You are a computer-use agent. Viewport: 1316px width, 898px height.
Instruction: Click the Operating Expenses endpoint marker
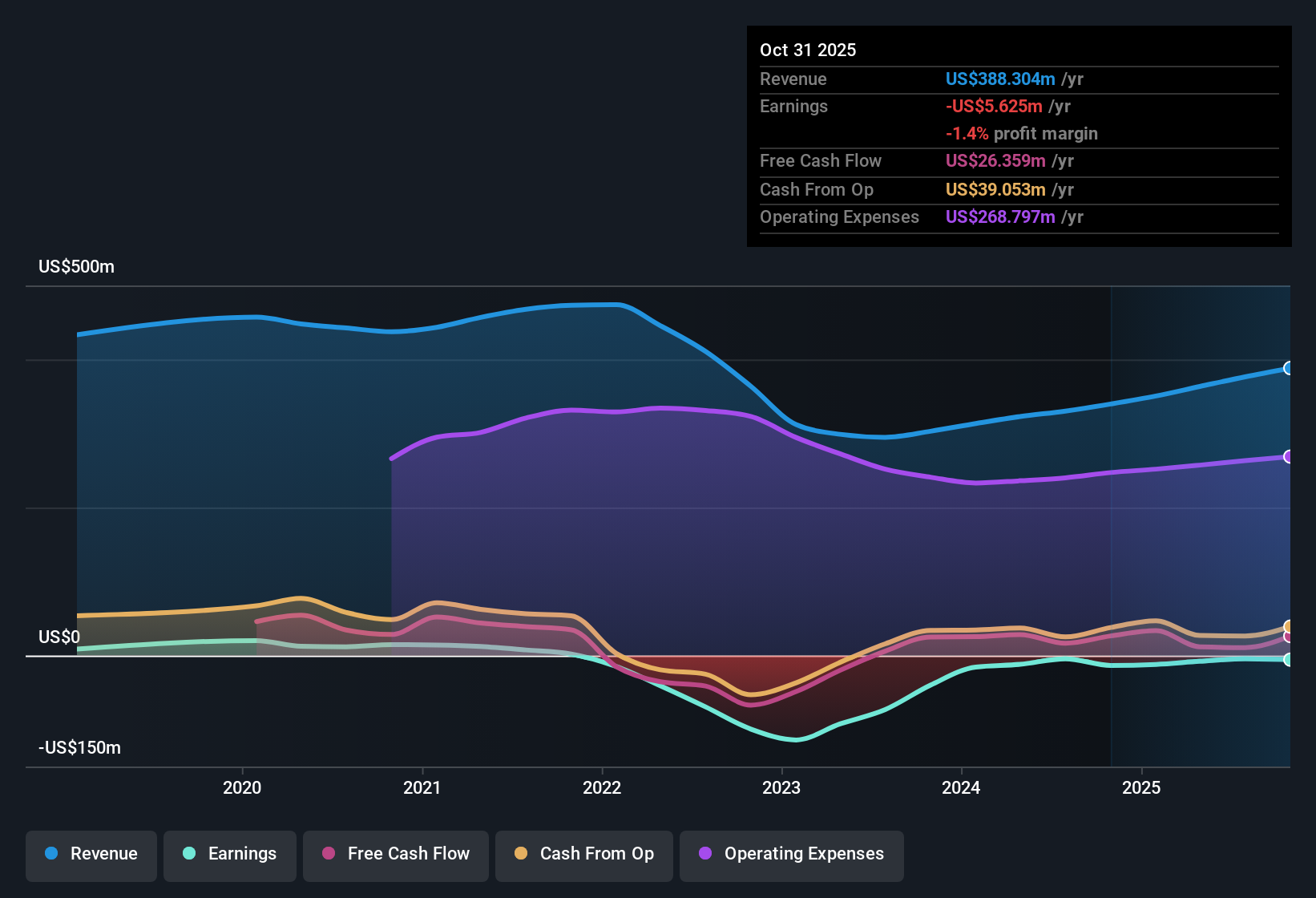[1289, 457]
